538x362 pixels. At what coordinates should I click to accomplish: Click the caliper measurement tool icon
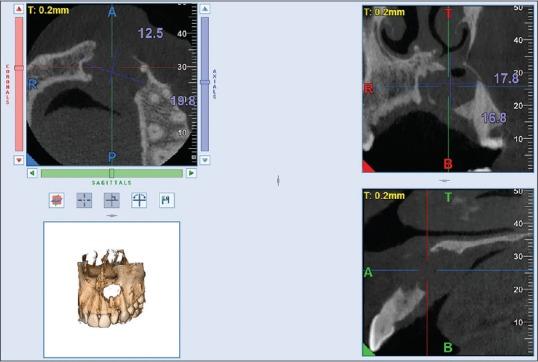(167, 200)
